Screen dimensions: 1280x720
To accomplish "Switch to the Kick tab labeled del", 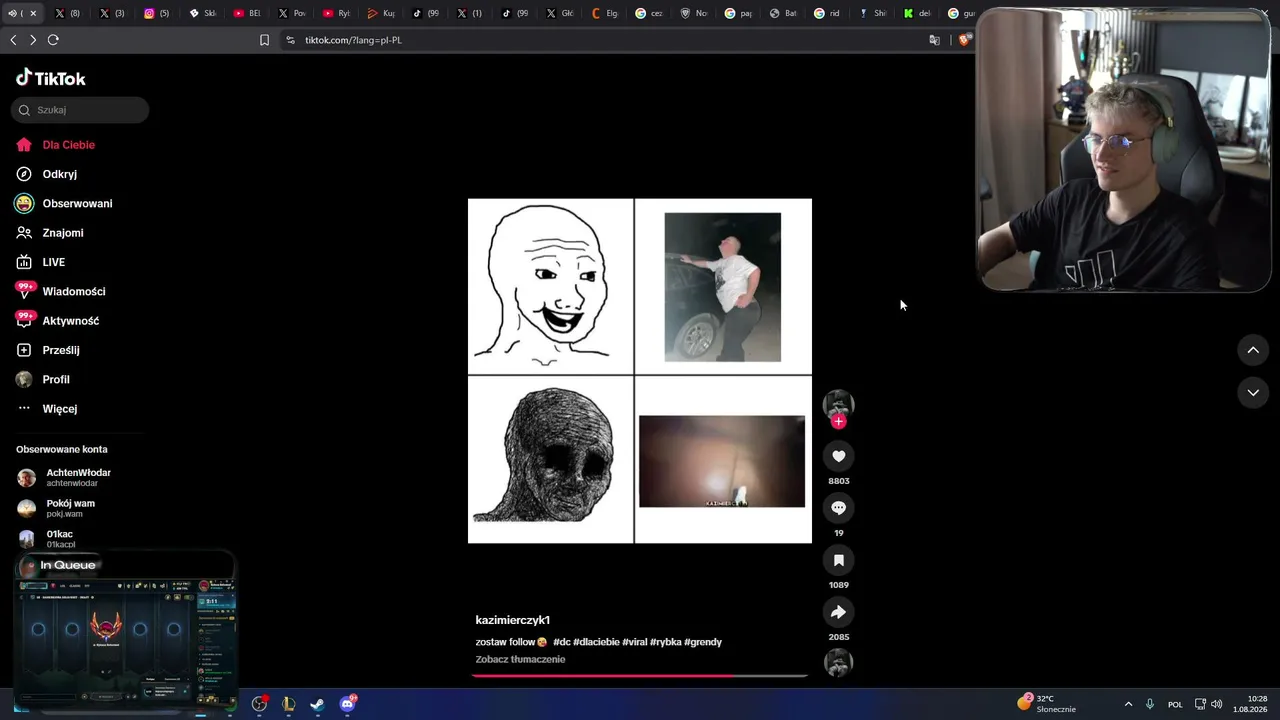I will tap(917, 14).
